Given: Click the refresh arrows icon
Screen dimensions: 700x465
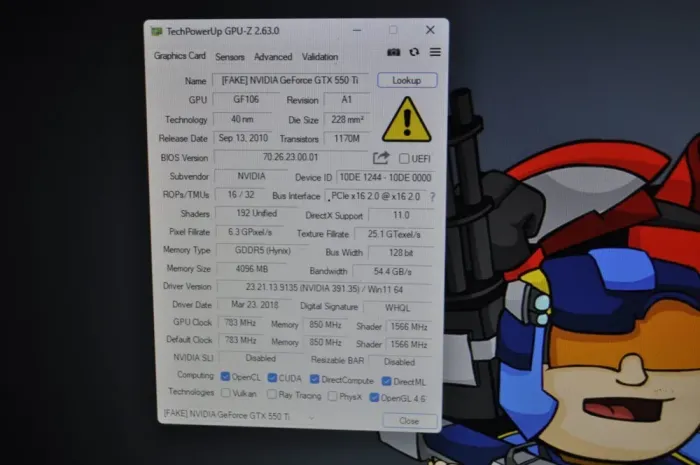Looking at the screenshot, I should pos(414,53).
